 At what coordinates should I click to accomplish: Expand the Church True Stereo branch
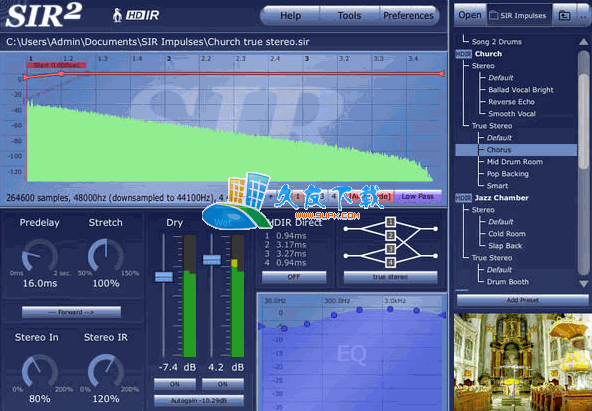point(492,126)
